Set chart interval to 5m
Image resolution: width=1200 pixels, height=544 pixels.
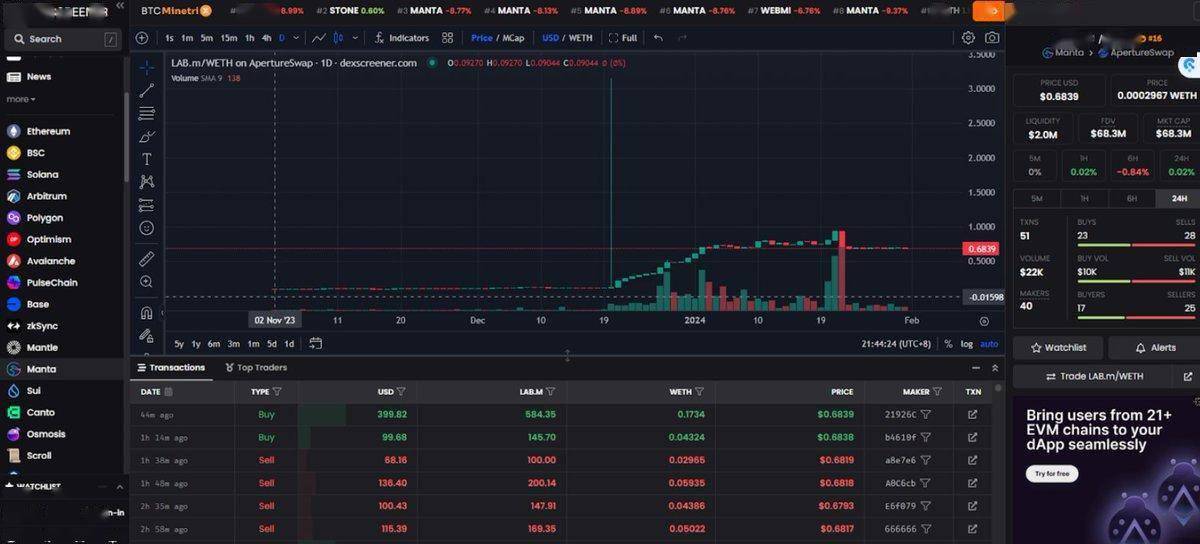click(207, 38)
